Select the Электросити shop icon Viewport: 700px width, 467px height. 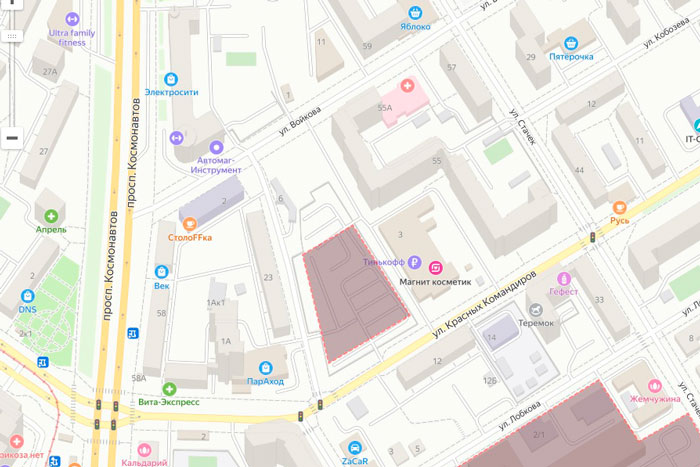[171, 79]
